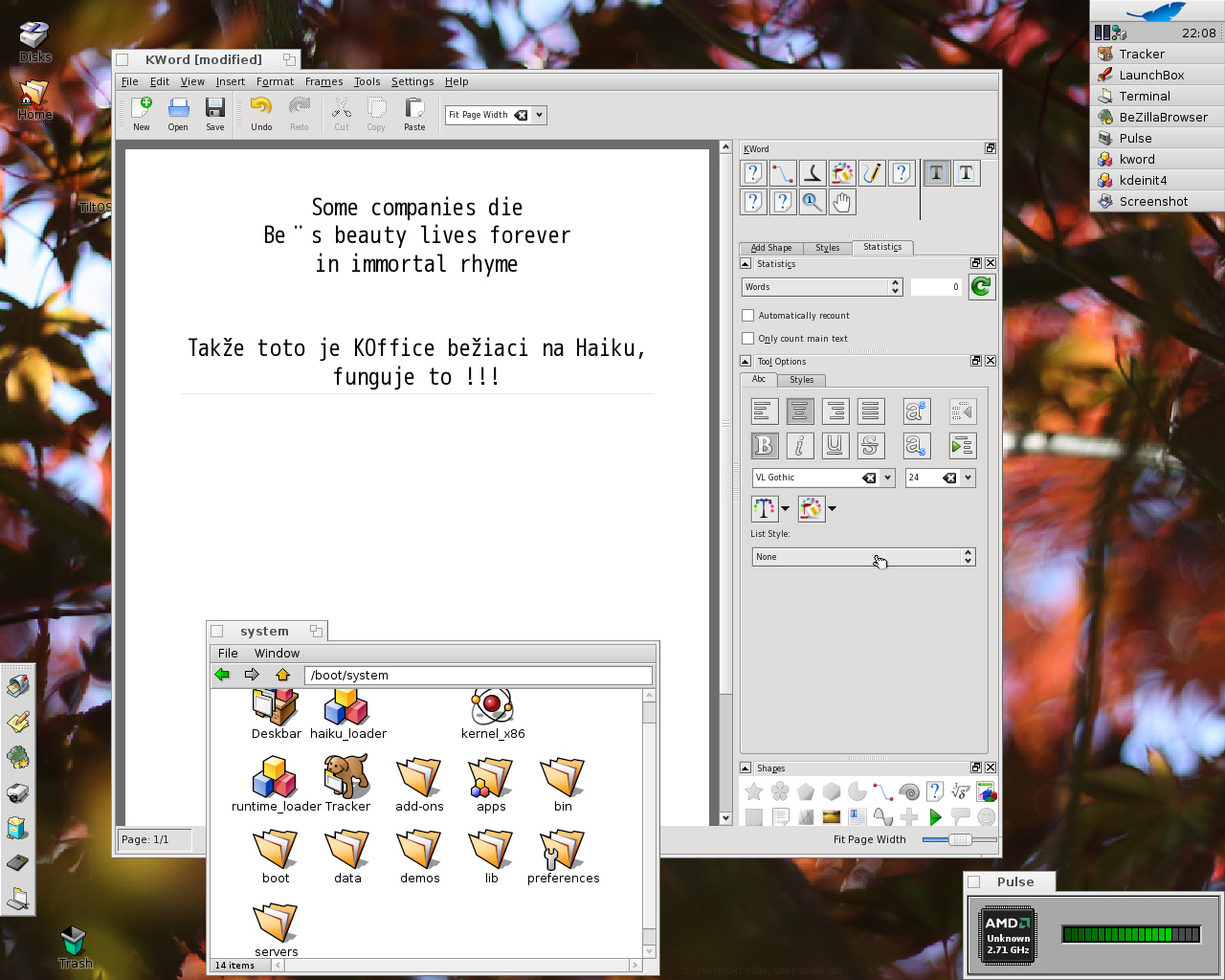Select the path connection tool in KWord toolbox

pos(783,173)
